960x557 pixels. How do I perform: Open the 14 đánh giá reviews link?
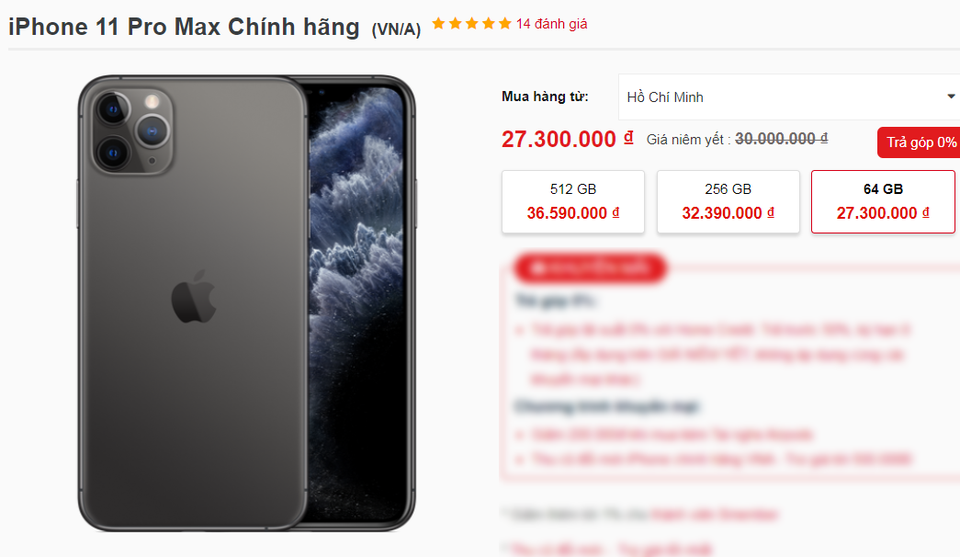click(x=552, y=24)
